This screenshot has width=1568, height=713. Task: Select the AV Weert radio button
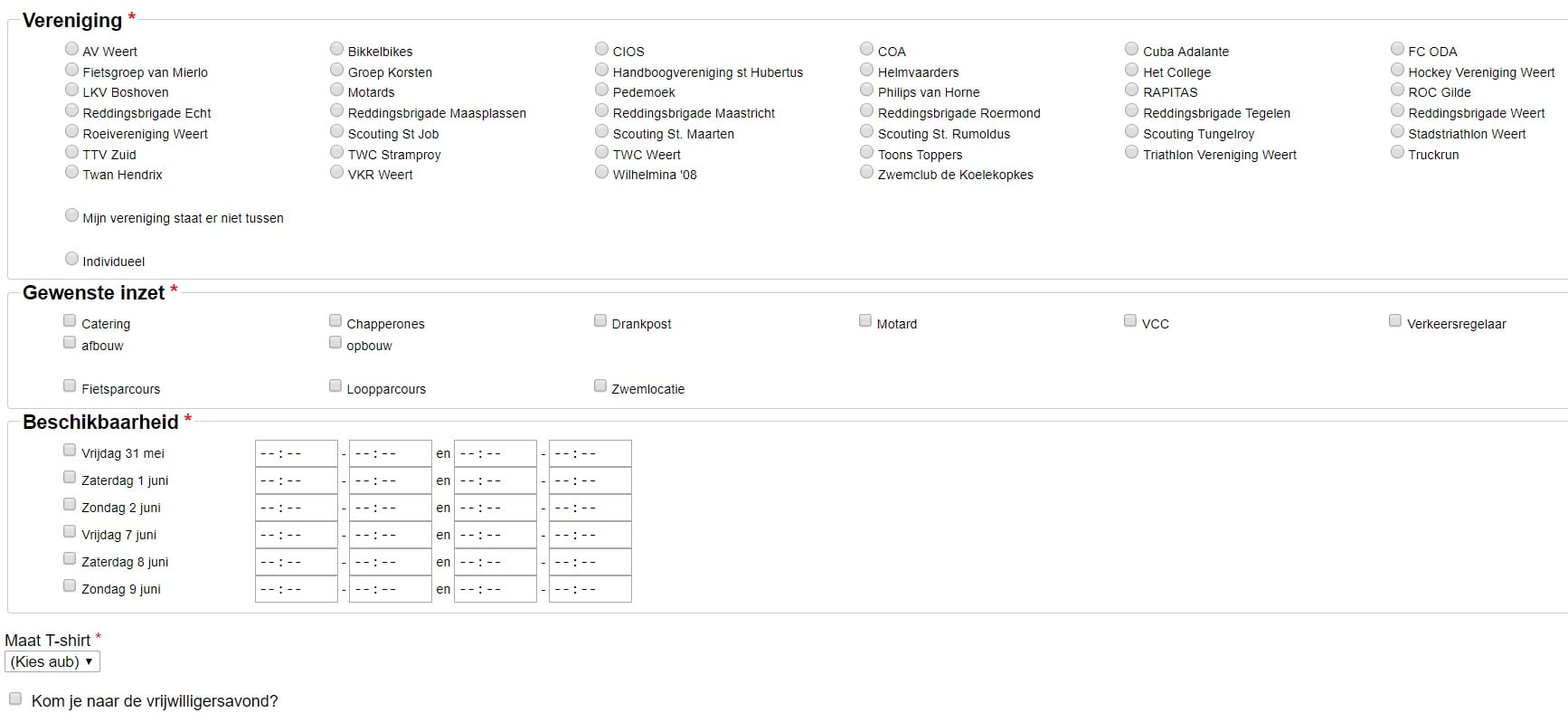(x=72, y=49)
